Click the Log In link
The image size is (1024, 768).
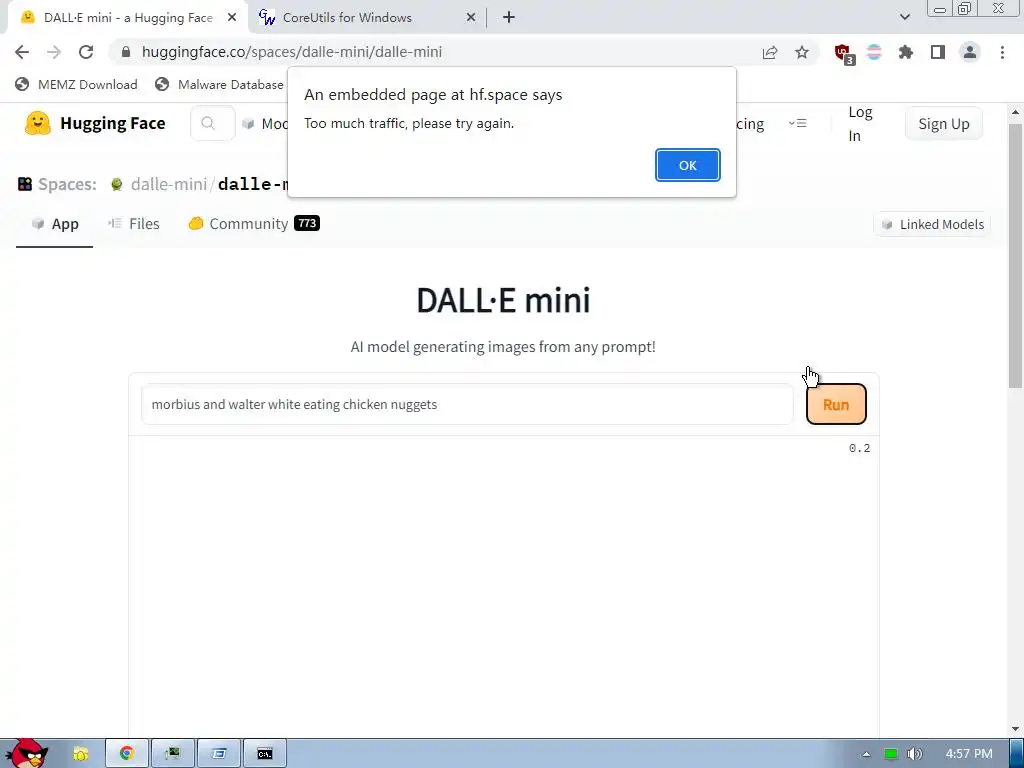click(860, 123)
